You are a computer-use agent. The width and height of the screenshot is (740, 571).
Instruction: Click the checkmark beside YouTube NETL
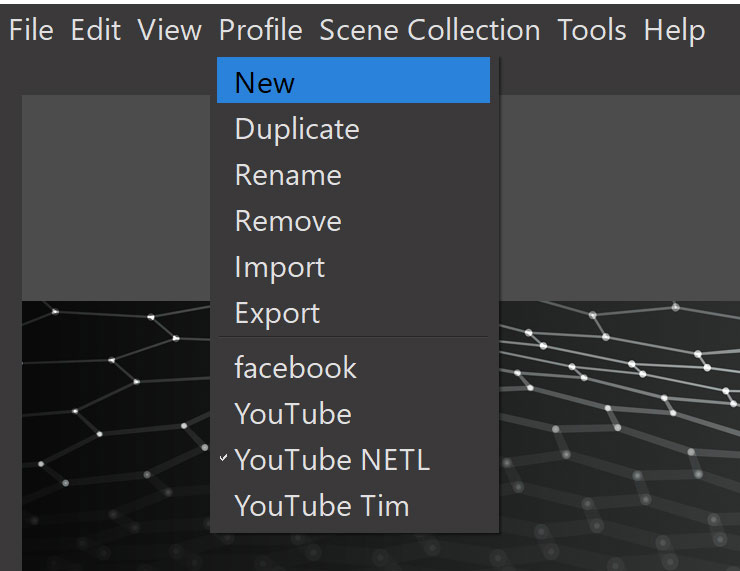(x=224, y=460)
